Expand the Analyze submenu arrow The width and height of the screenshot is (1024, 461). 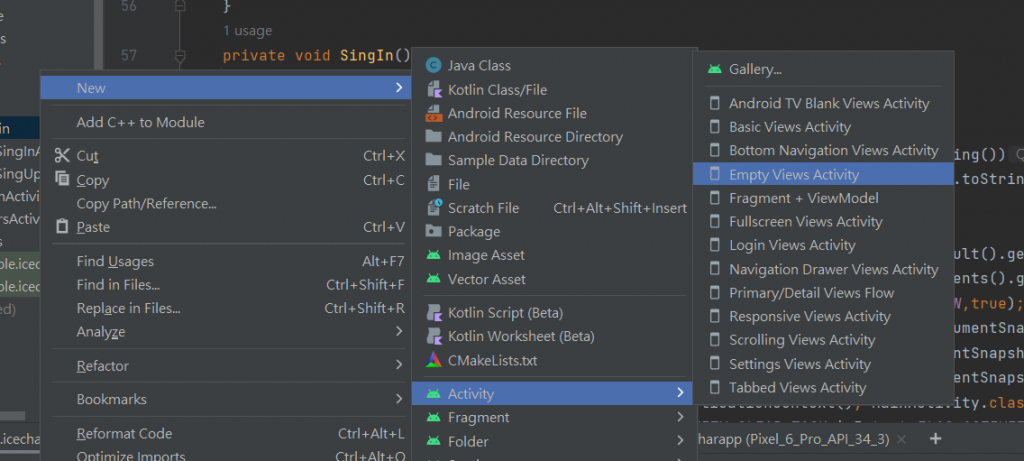(x=399, y=331)
